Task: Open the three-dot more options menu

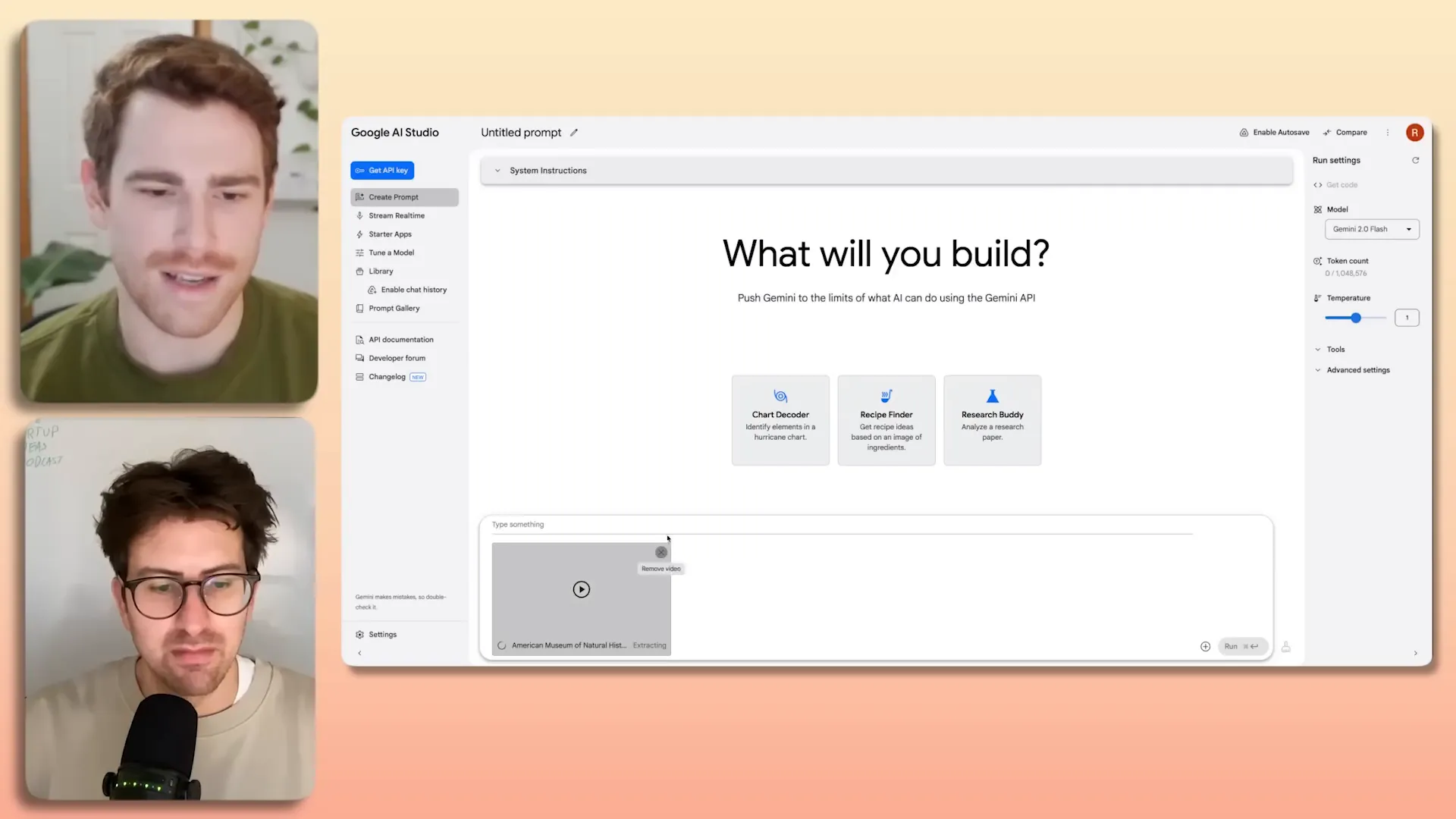Action: click(1388, 133)
